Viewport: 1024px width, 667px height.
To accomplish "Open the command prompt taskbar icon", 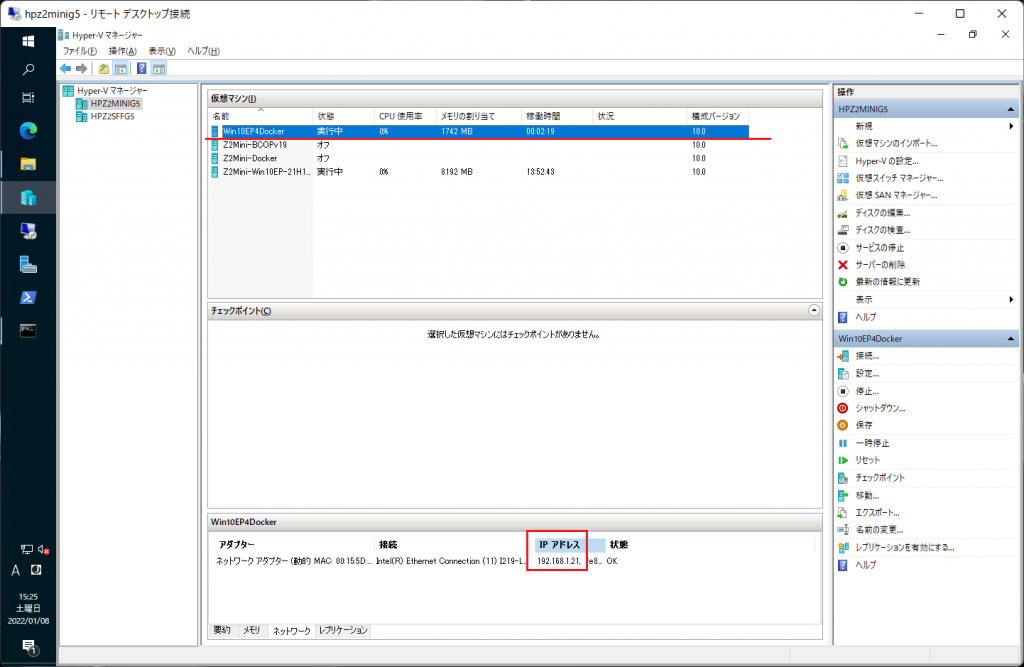I will point(28,331).
